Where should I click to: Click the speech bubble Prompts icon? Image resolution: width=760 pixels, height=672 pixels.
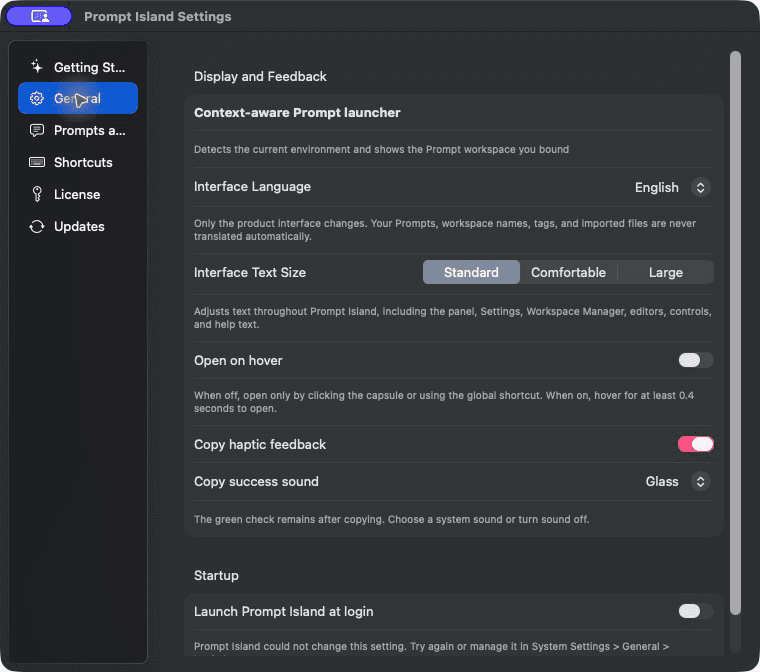[37, 130]
